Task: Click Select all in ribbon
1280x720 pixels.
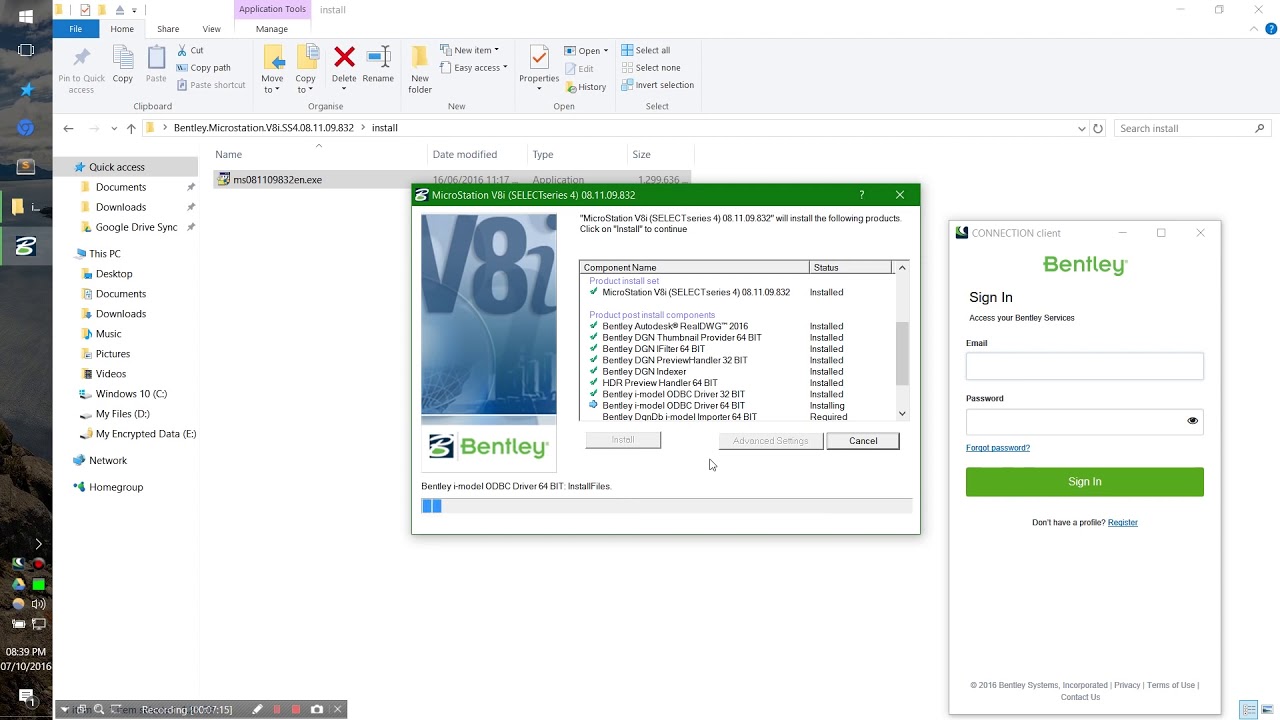Action: point(645,50)
